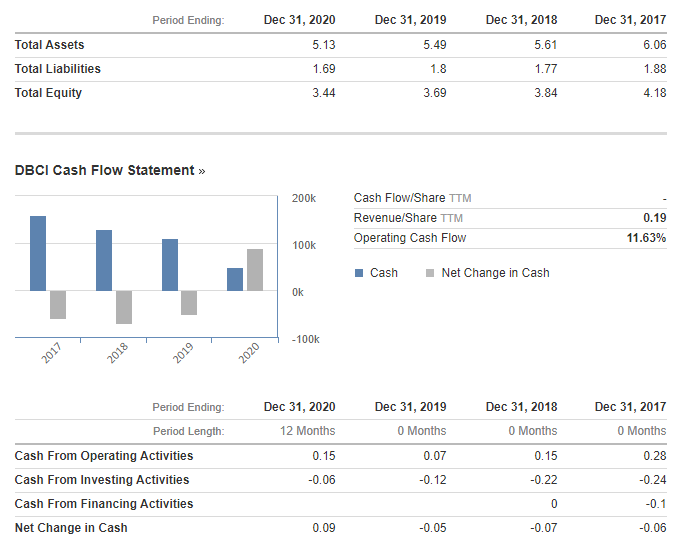Select the Cash From Investing Activities row label
The height and width of the screenshot is (550, 683).
click(x=101, y=480)
